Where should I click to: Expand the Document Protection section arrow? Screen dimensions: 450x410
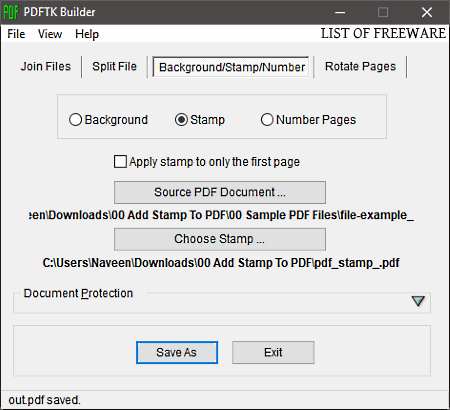coord(418,301)
